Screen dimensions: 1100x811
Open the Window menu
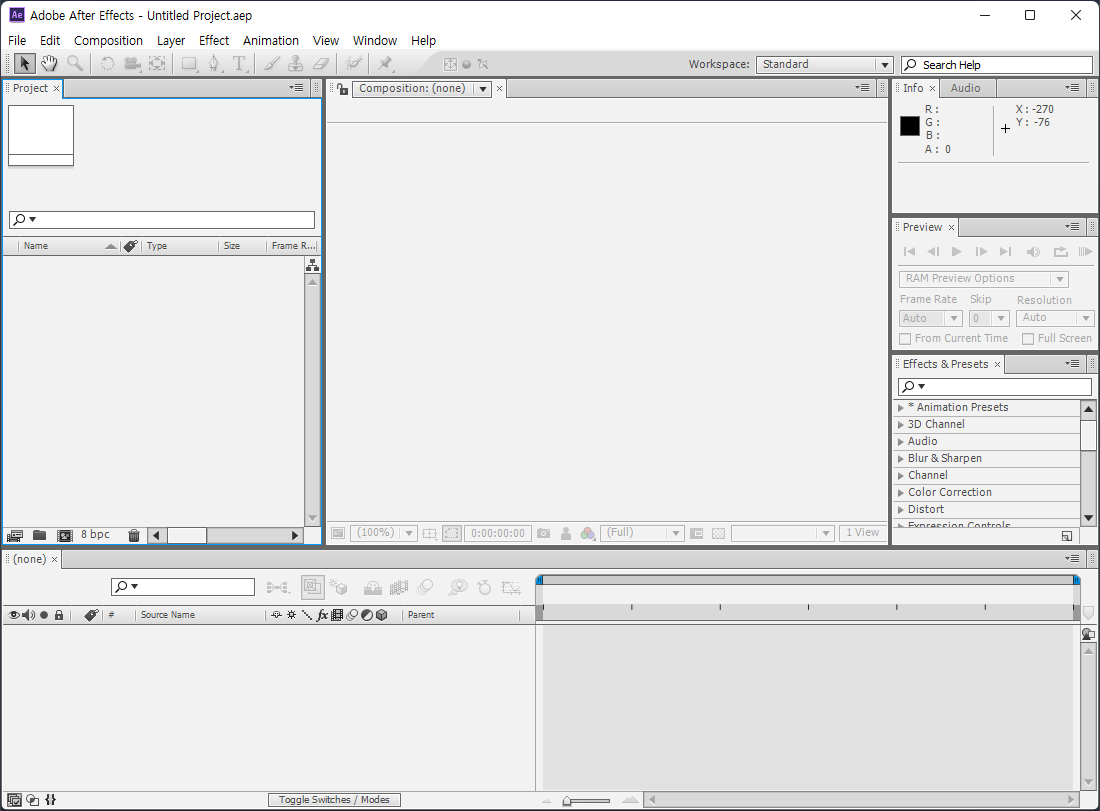[375, 41]
